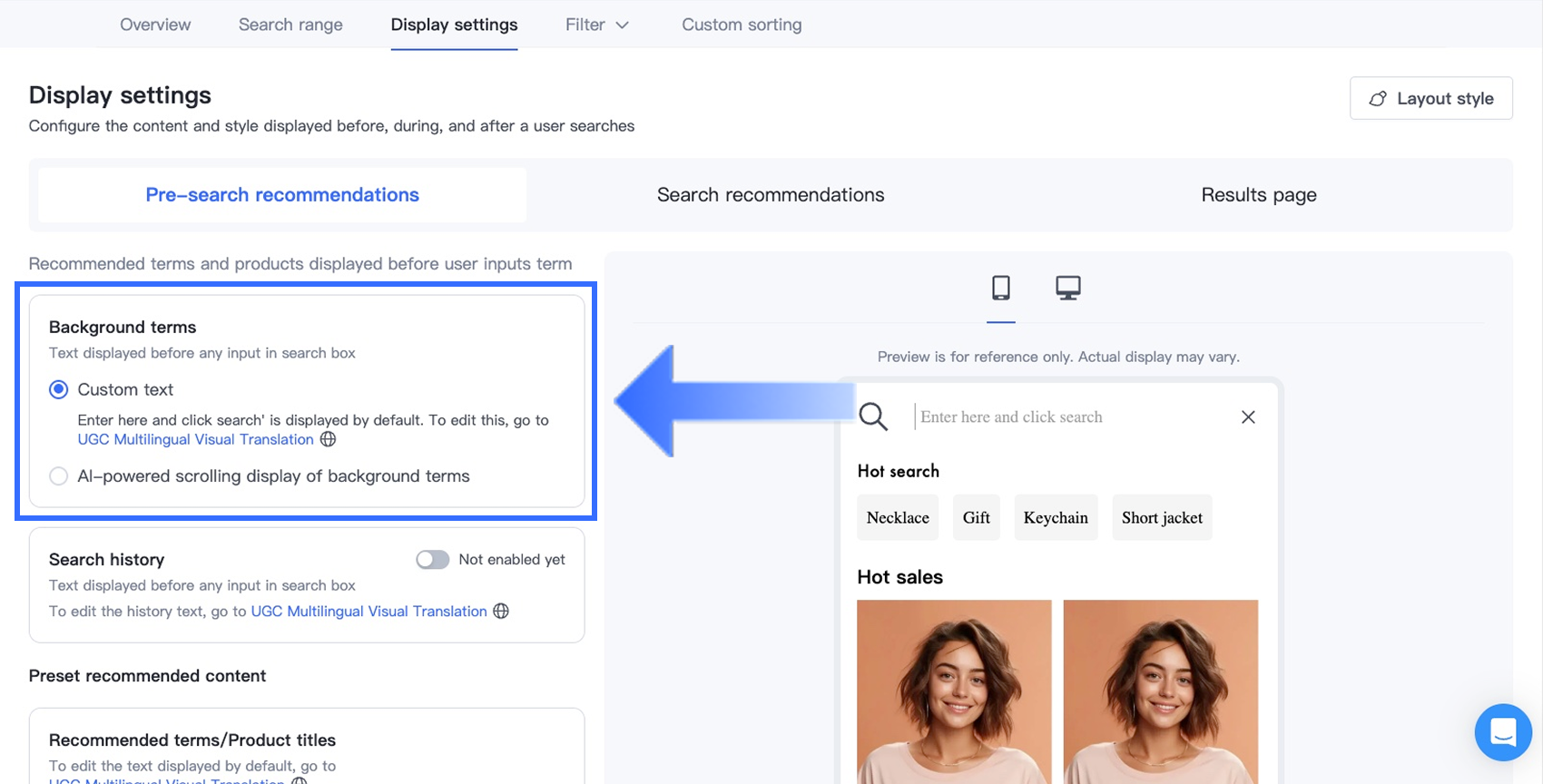This screenshot has width=1543, height=784.
Task: Click the Layout style button
Action: pyautogui.click(x=1430, y=98)
